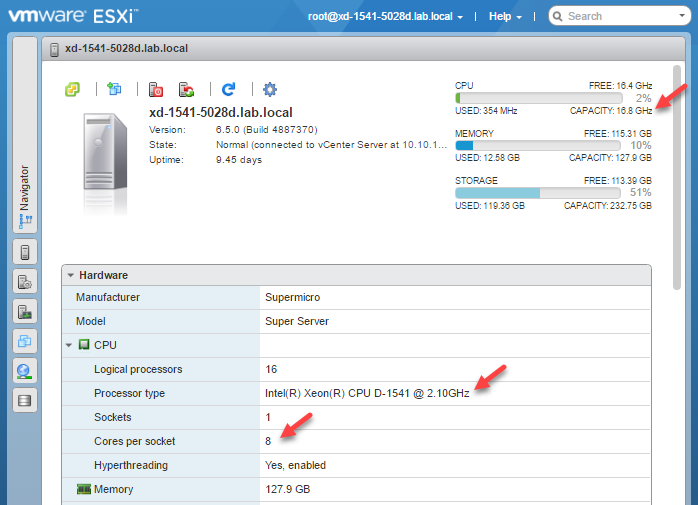This screenshot has width=698, height=505.
Task: Click the Model value Super Server
Action: click(x=297, y=321)
